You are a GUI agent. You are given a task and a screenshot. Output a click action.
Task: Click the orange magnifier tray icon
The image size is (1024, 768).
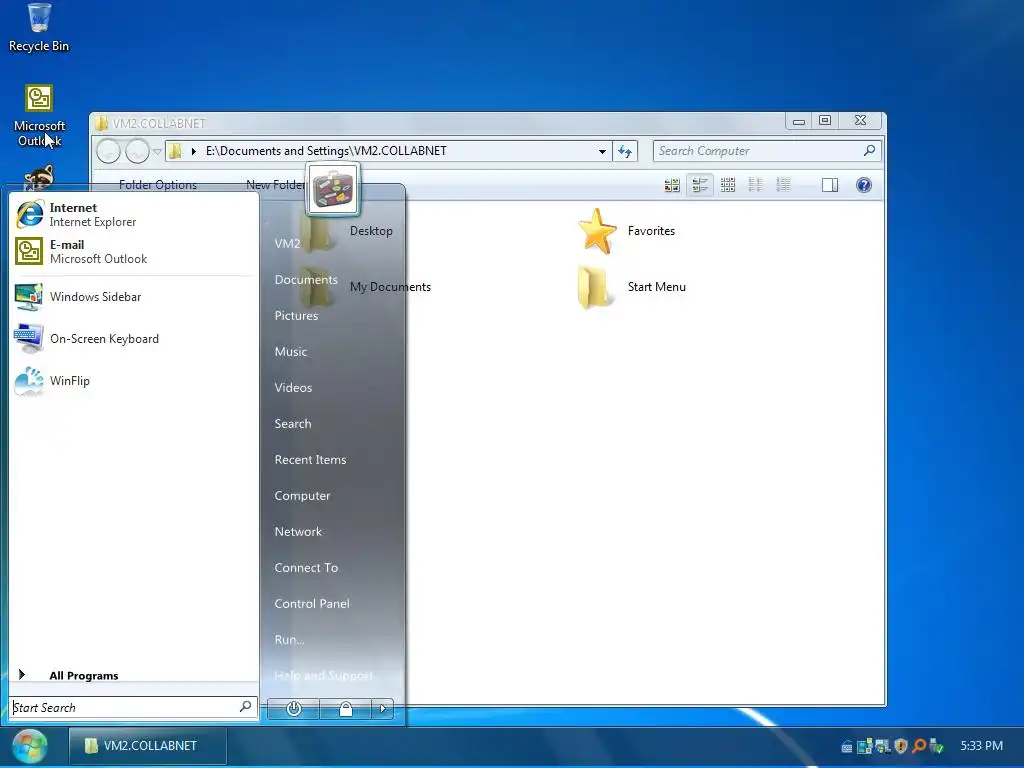(919, 746)
